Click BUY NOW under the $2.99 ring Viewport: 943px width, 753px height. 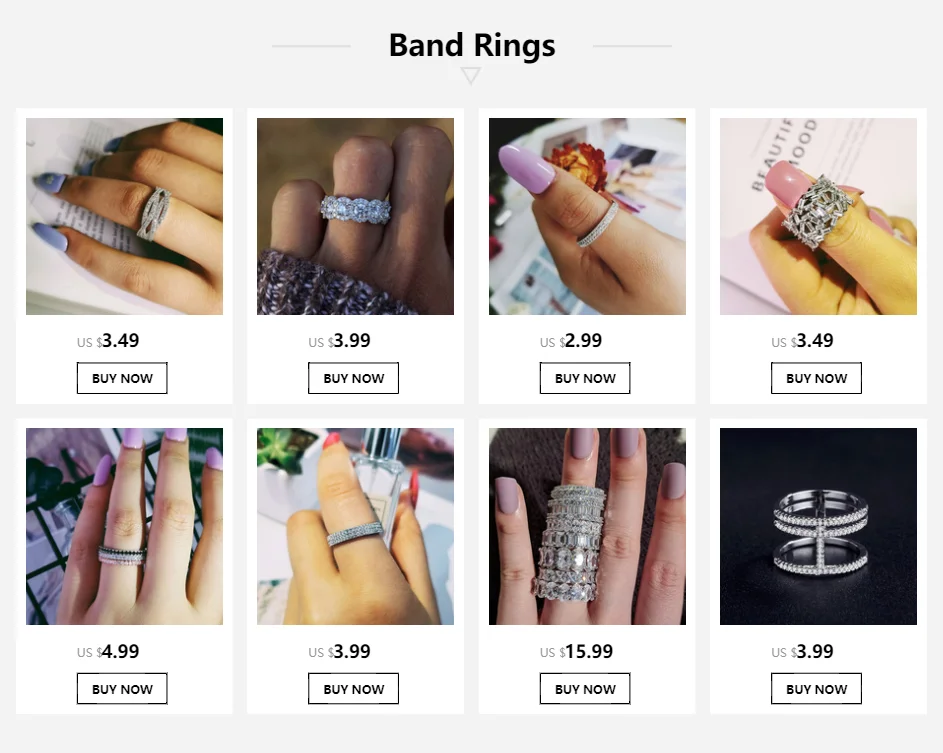coord(585,378)
